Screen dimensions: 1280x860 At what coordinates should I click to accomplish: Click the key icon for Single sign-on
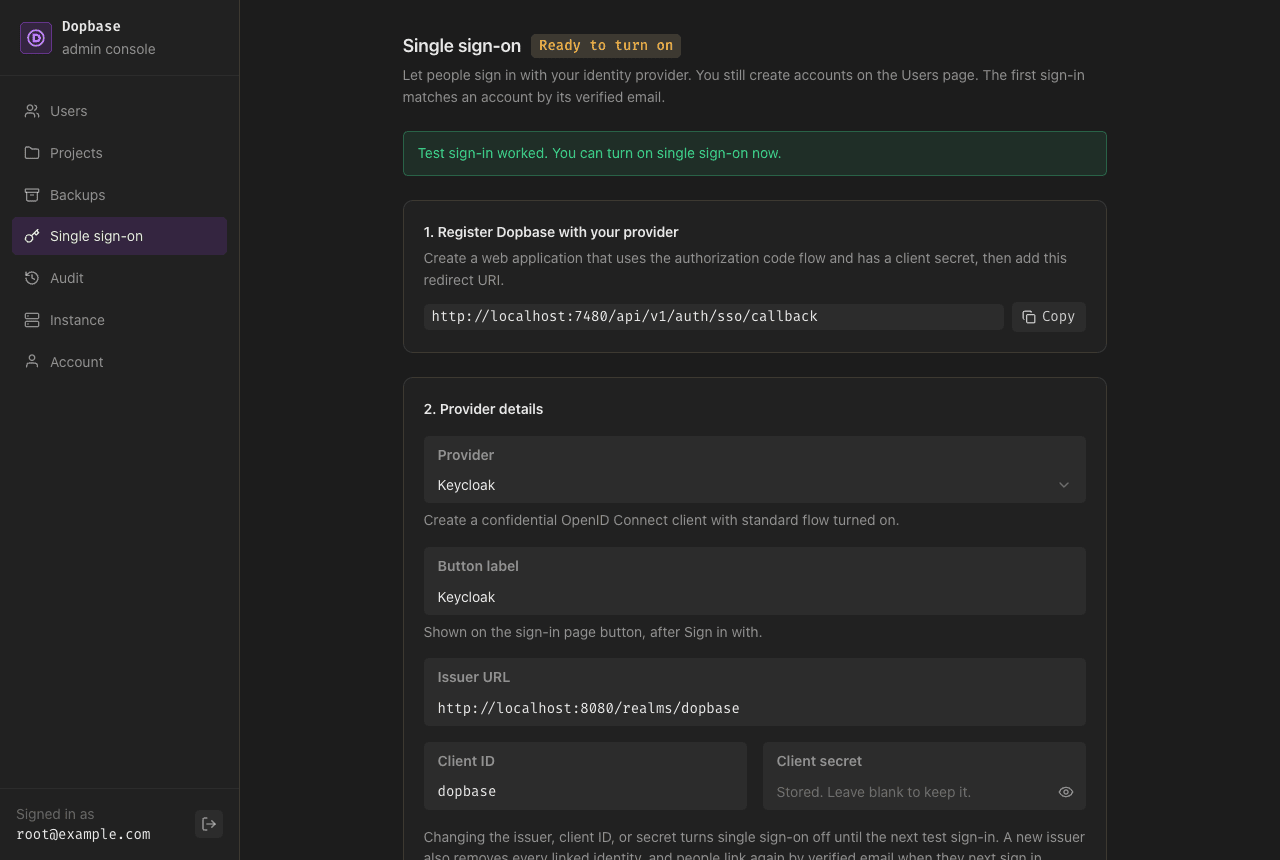(32, 236)
